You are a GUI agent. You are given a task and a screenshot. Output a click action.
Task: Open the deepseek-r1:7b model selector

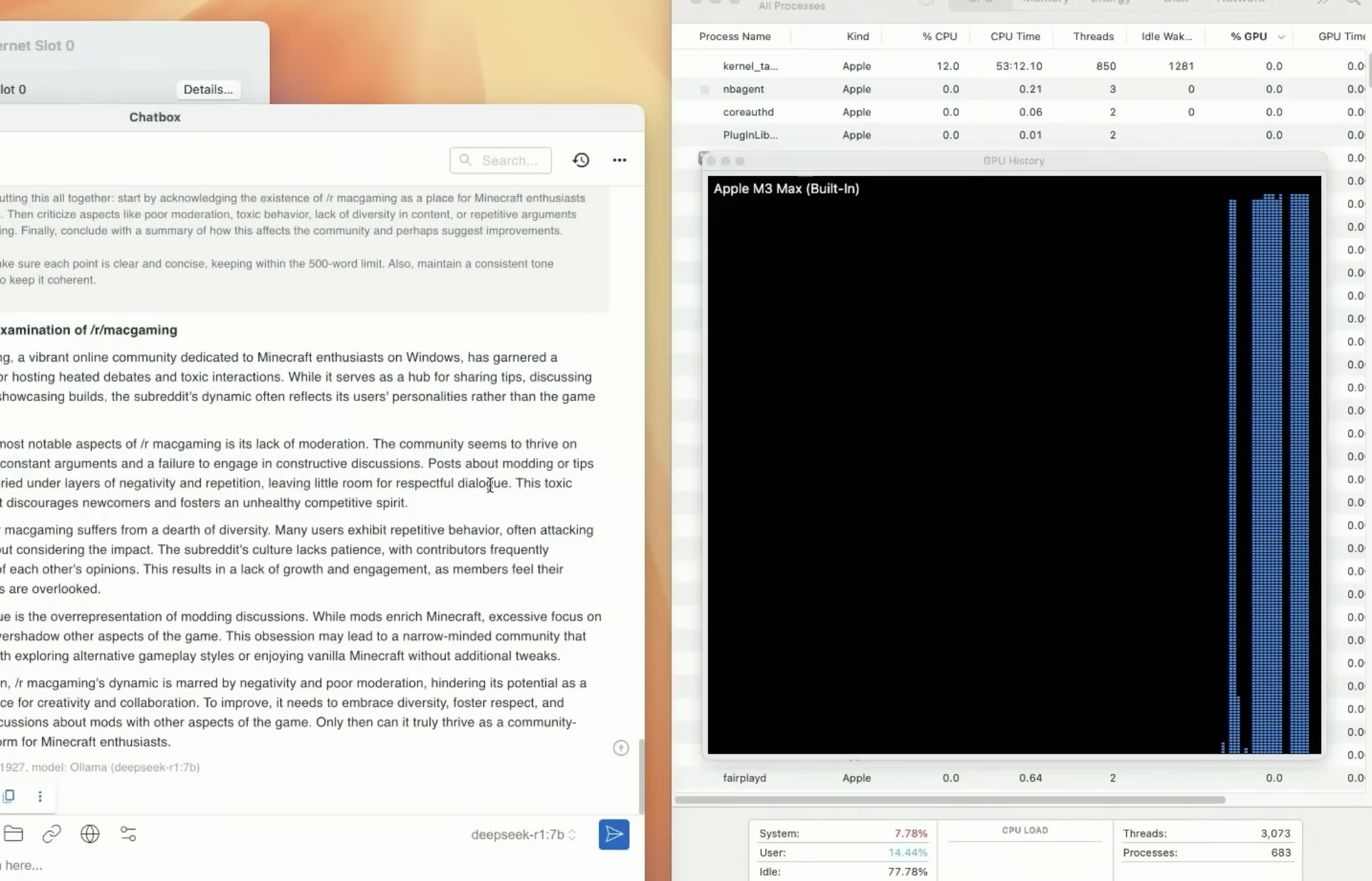click(x=523, y=834)
